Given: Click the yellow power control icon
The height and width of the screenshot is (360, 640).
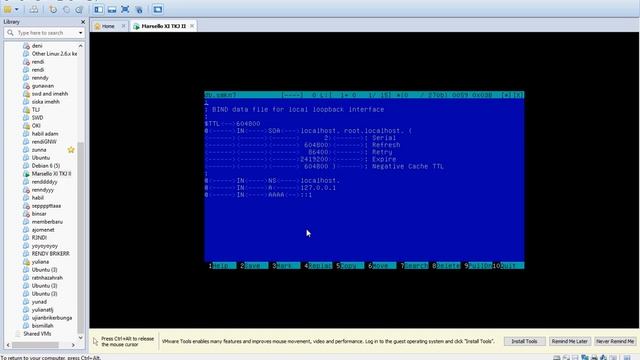Looking at the screenshot, I should pos(8,9).
